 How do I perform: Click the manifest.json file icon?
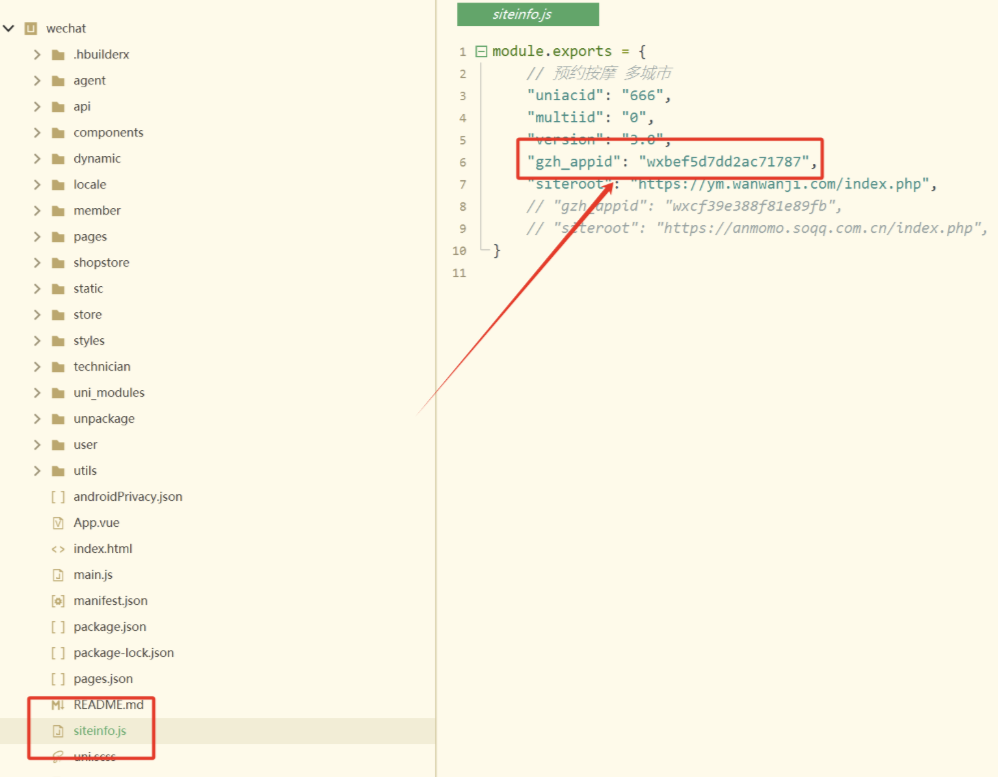(x=57, y=601)
